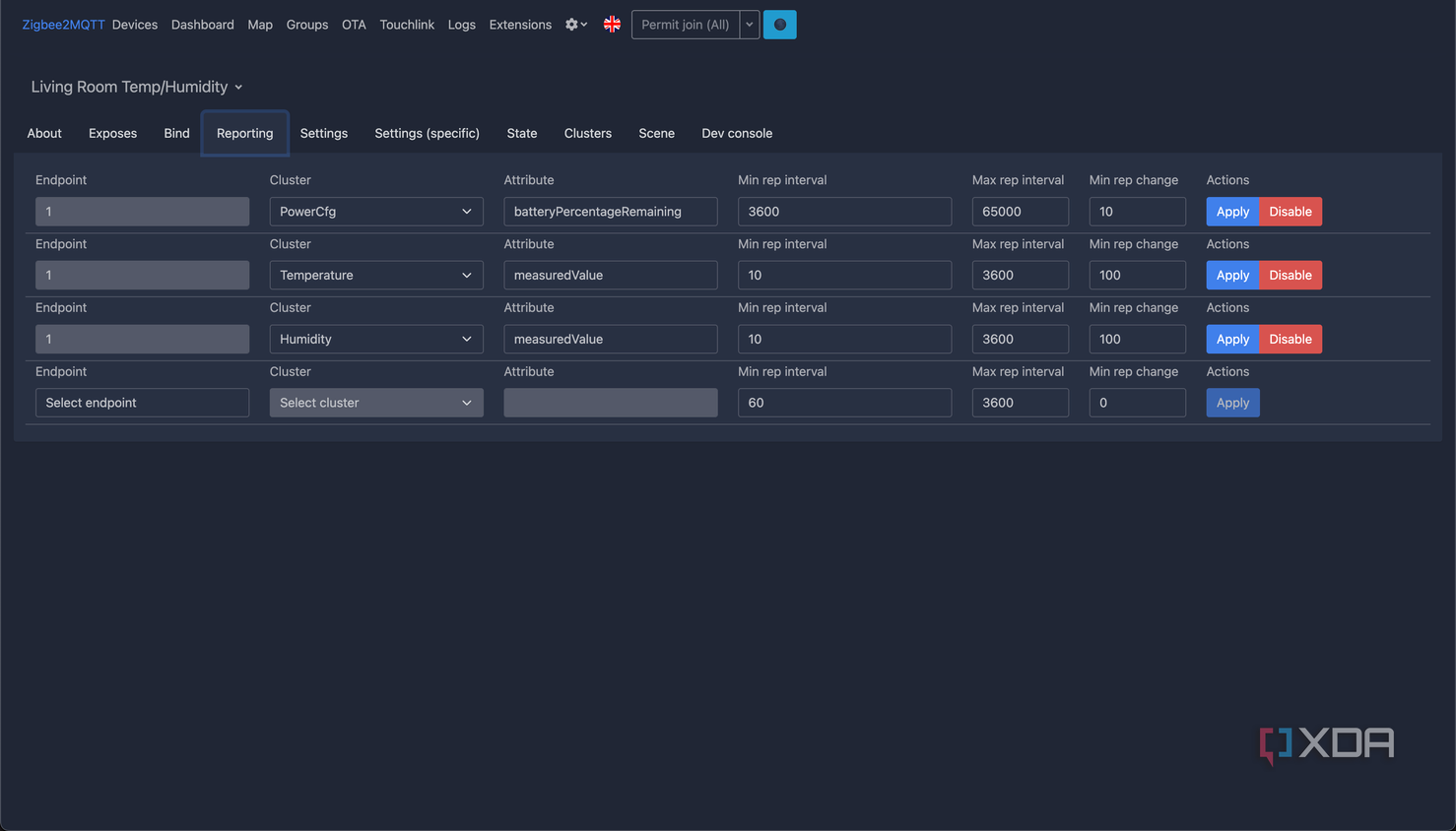Click new row max rep interval field
The height and width of the screenshot is (831, 1456).
[1021, 403]
